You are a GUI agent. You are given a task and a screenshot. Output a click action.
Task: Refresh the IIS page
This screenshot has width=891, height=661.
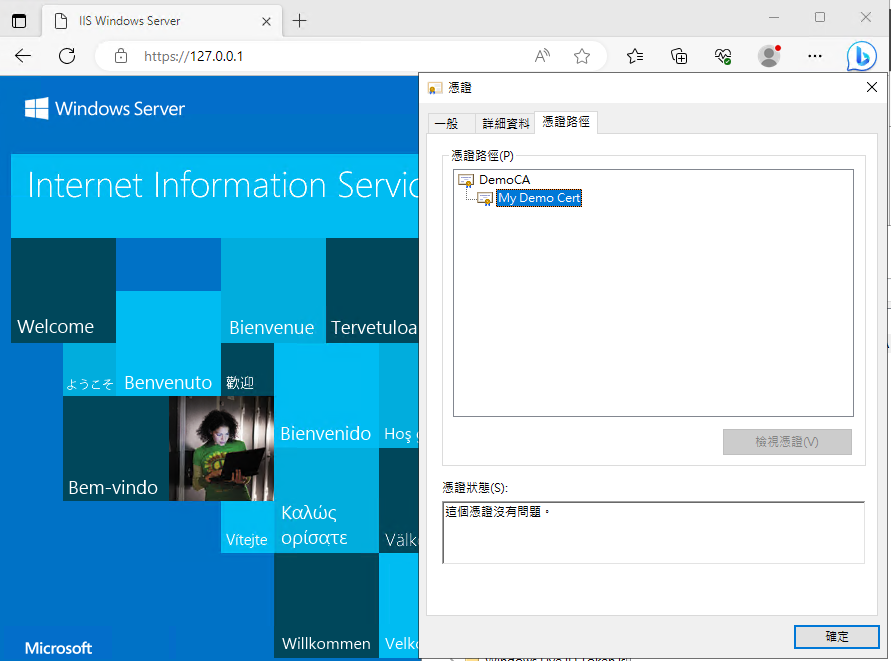click(67, 57)
